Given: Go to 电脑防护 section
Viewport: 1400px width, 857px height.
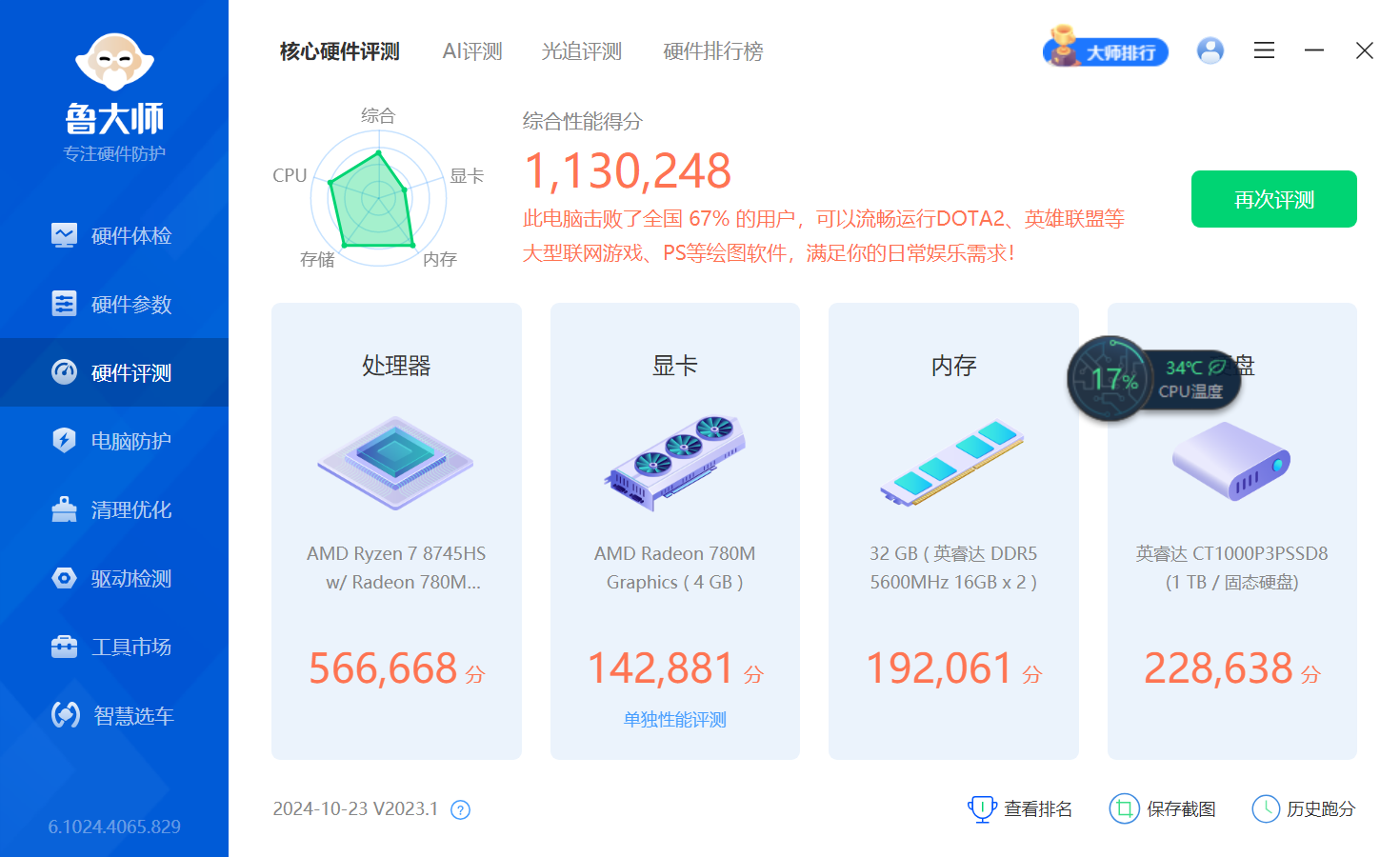Looking at the screenshot, I should click(114, 441).
